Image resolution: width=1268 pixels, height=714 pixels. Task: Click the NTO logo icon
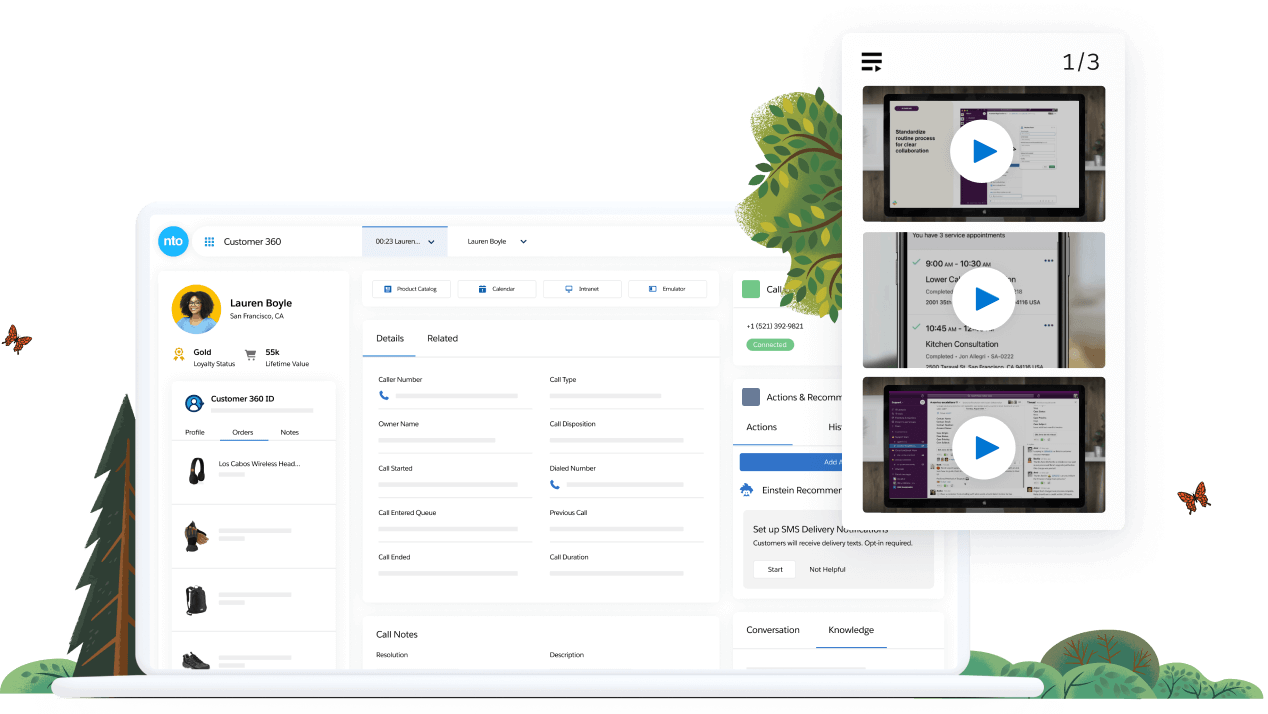(173, 241)
